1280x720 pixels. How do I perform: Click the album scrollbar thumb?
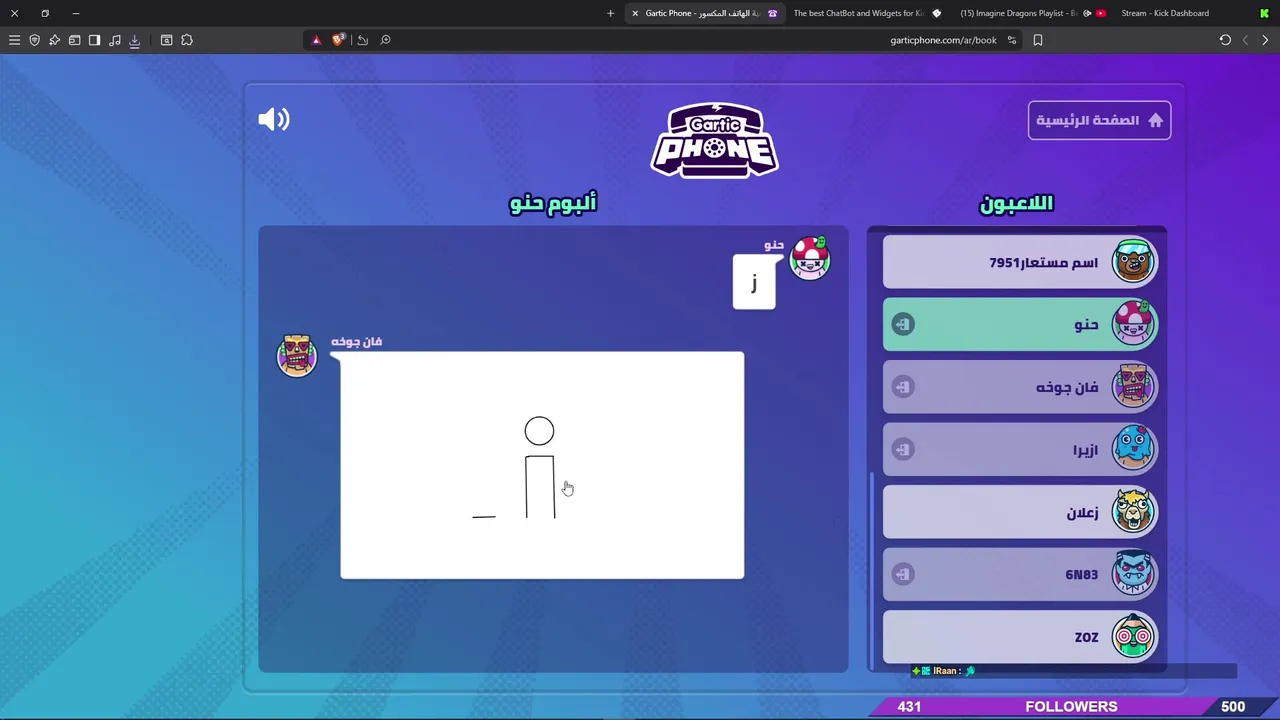click(x=872, y=570)
